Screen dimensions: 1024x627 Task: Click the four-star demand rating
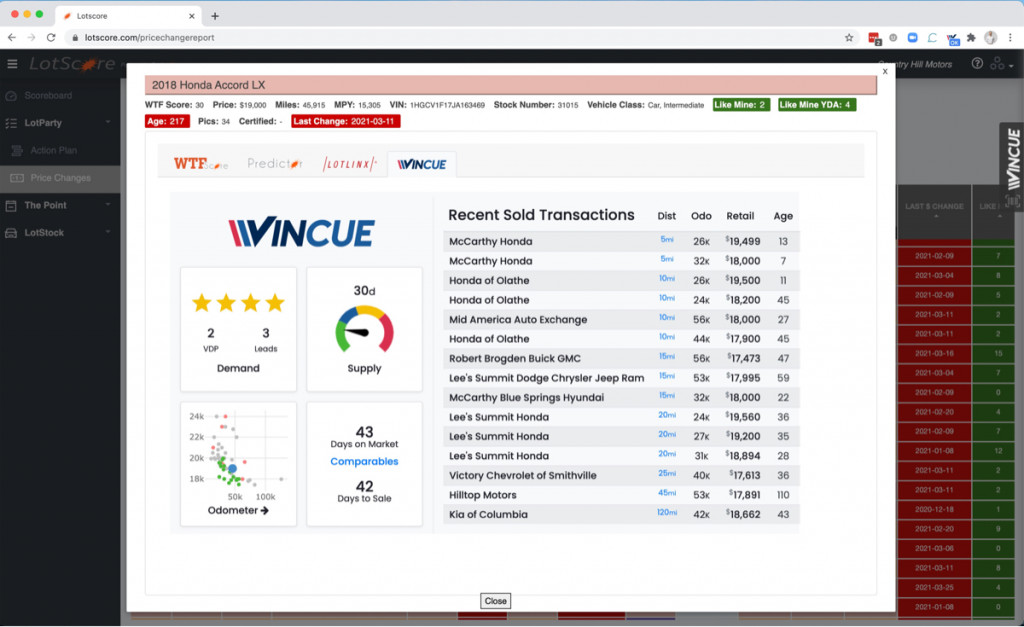click(238, 303)
